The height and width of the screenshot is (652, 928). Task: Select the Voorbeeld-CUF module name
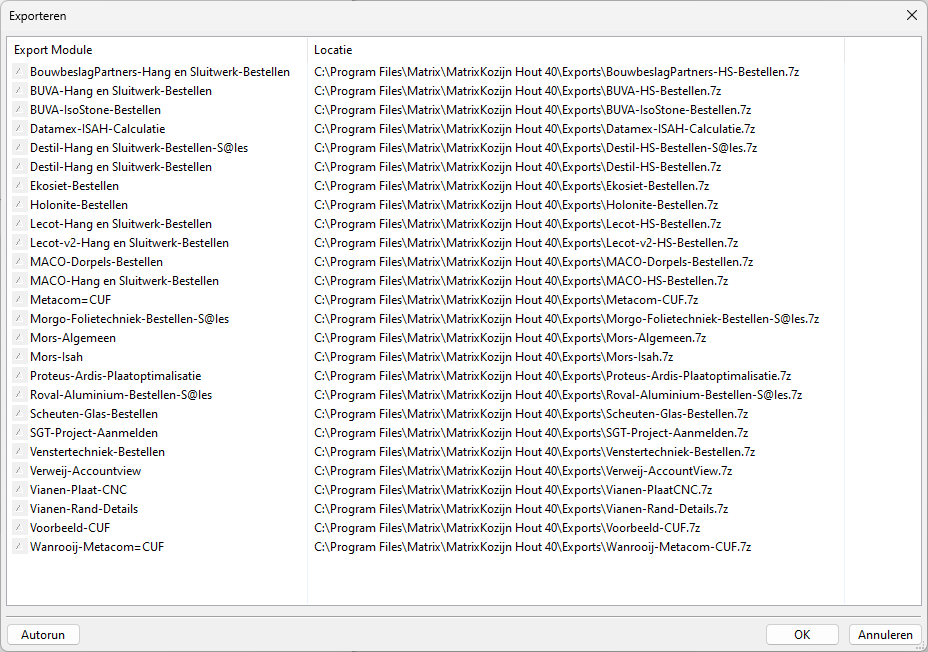[x=70, y=528]
